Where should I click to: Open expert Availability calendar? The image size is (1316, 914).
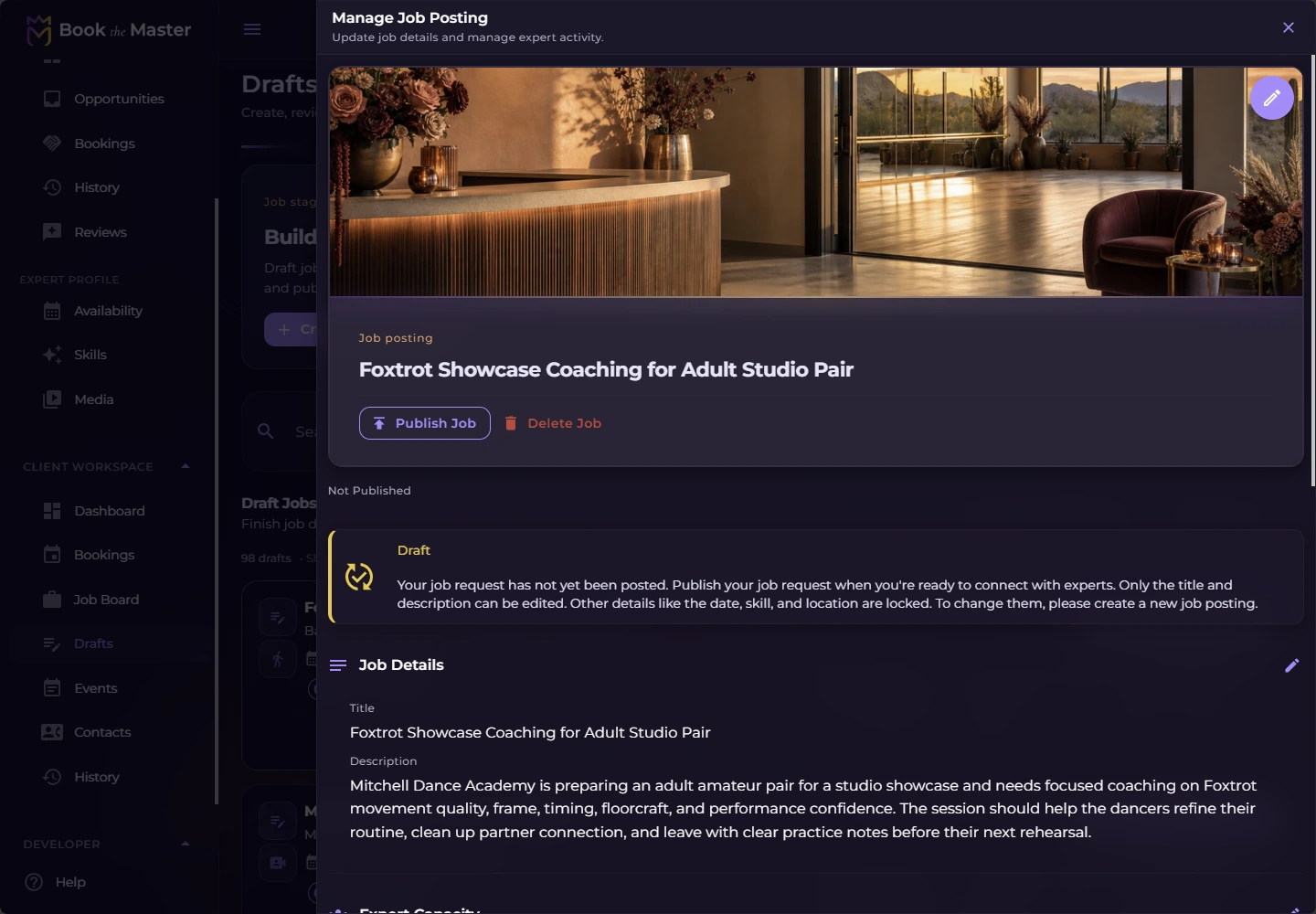(x=109, y=311)
